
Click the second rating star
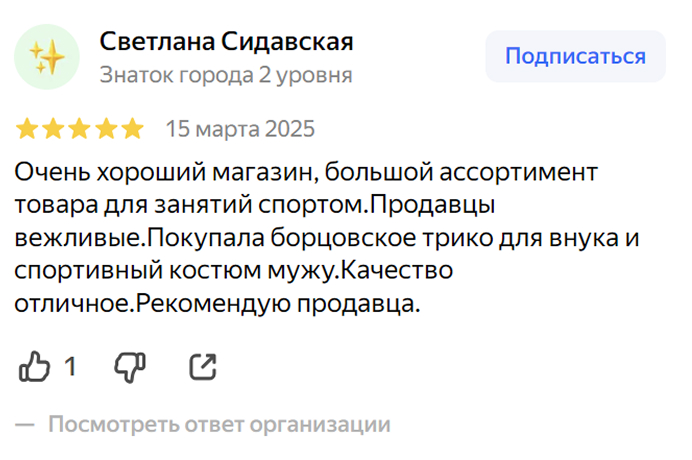[x=54, y=129]
